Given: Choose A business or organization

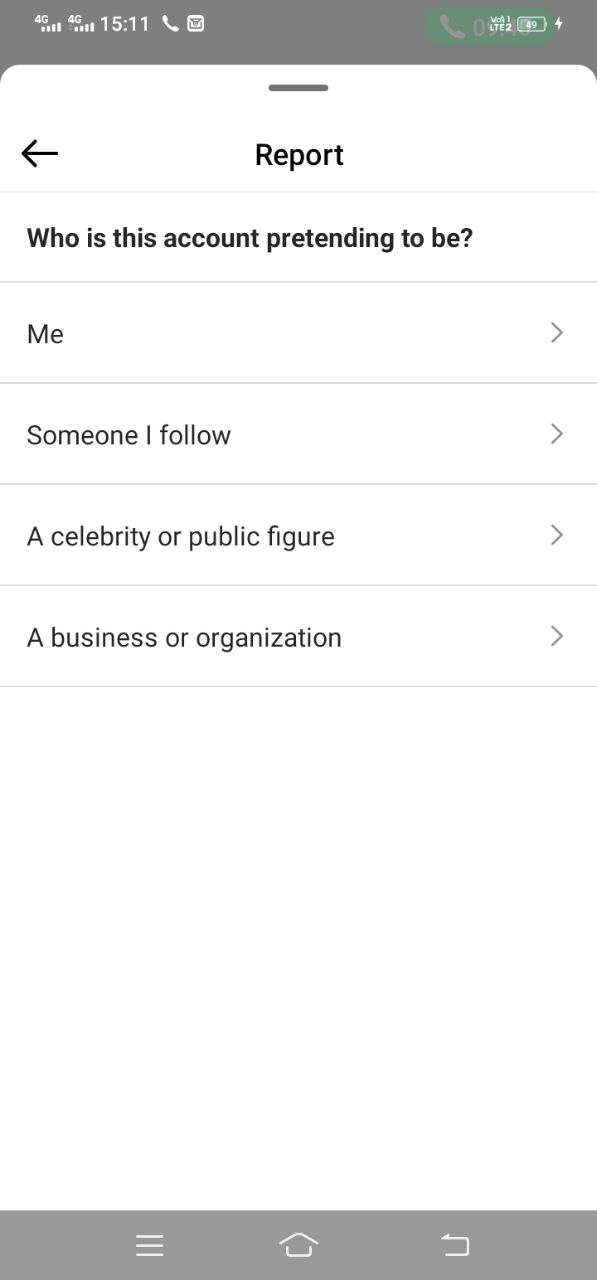Looking at the screenshot, I should pyautogui.click(x=298, y=636).
